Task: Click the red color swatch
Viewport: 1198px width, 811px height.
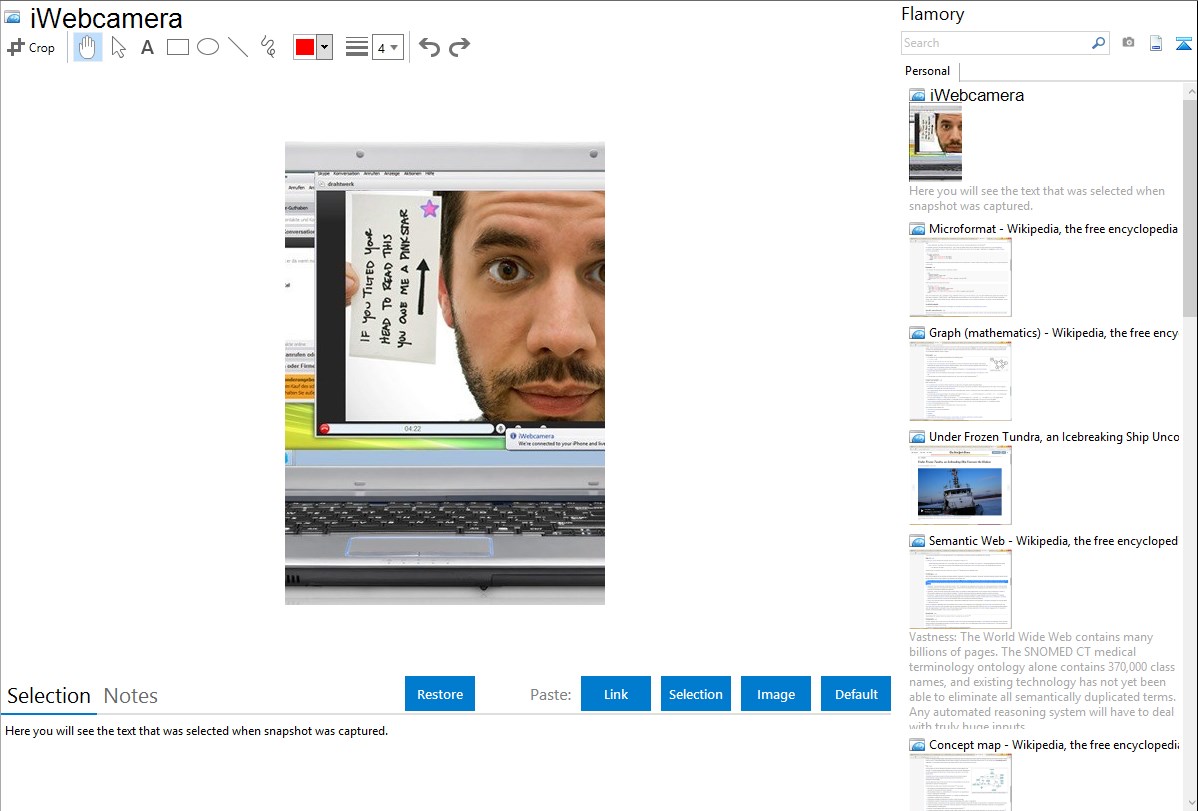Action: 305,47
